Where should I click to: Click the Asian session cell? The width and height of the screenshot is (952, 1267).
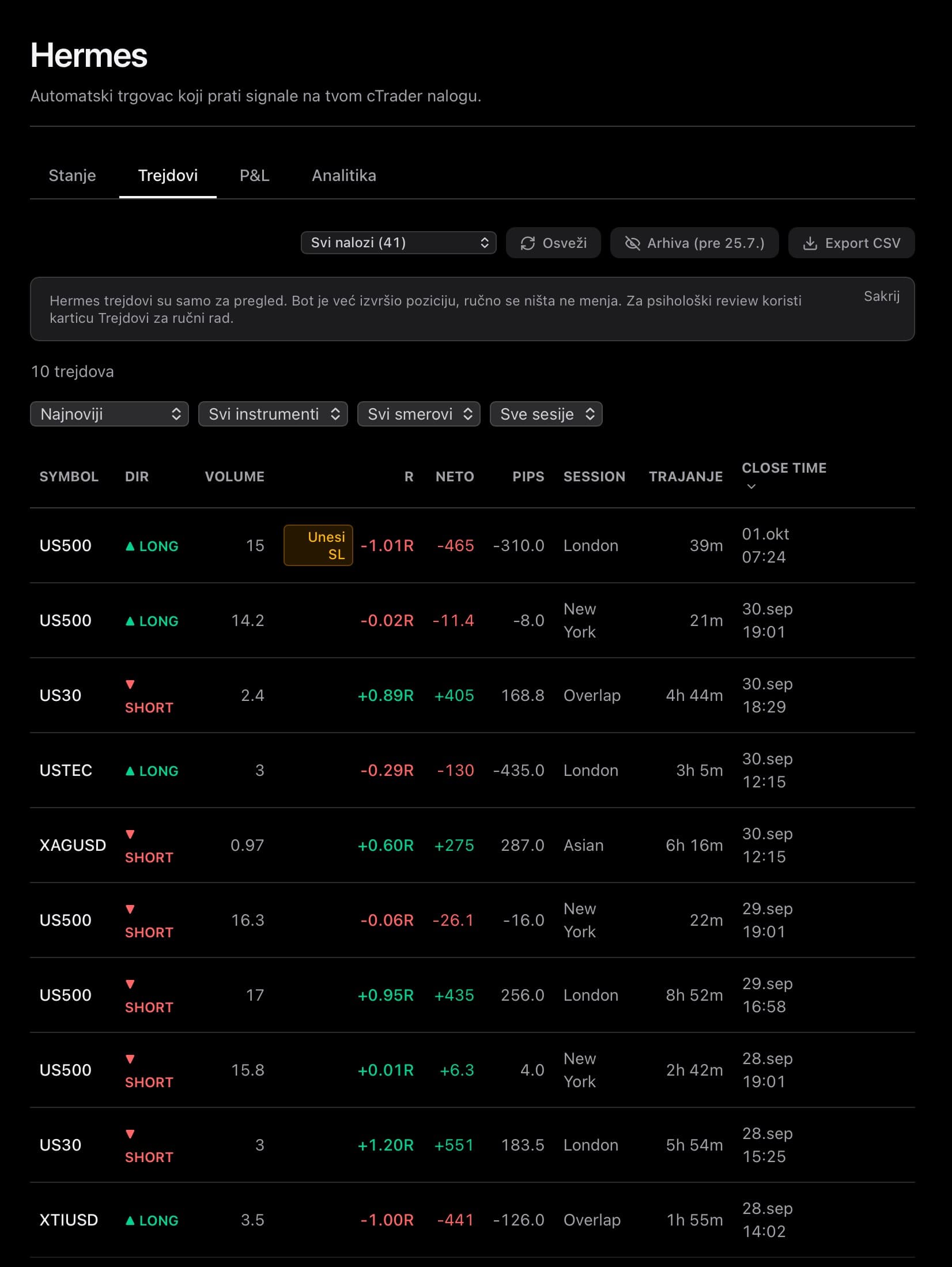coord(584,845)
